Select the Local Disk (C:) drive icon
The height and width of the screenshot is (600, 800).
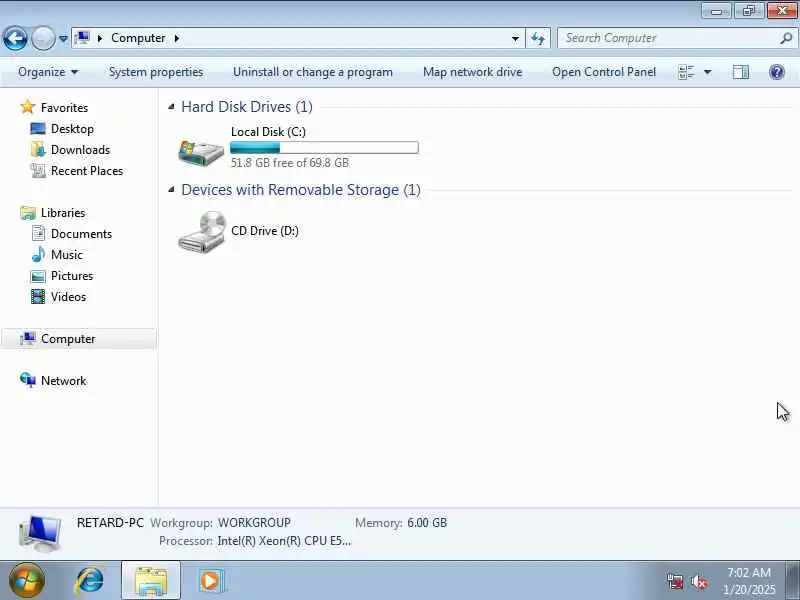click(x=201, y=152)
